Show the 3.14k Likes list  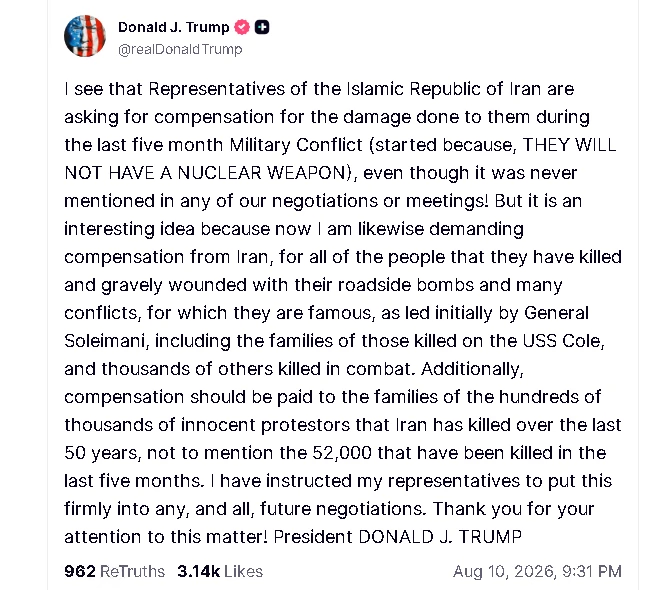(220, 571)
